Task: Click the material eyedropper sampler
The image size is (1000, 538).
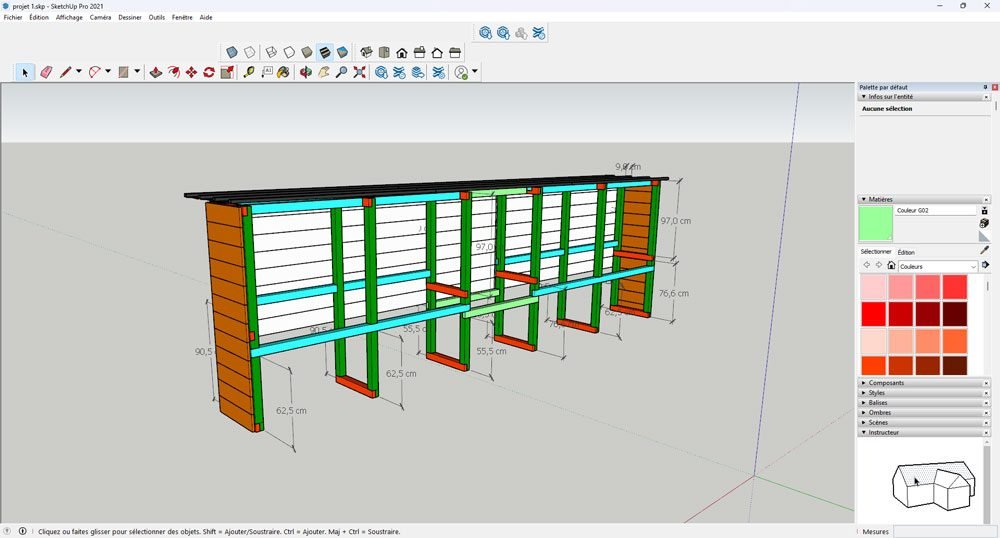Action: [985, 251]
